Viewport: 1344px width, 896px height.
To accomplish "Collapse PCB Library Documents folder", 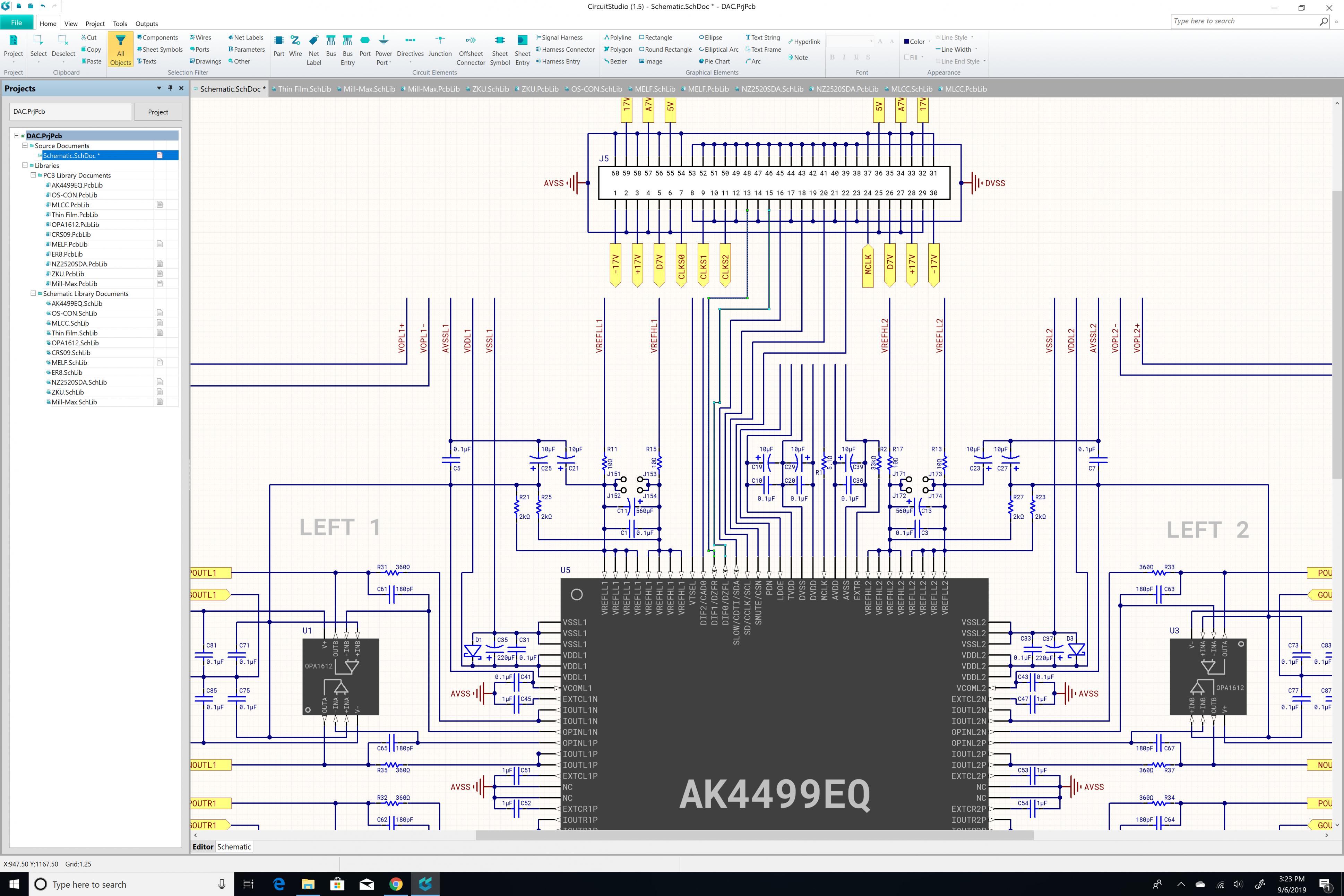I will tap(33, 175).
